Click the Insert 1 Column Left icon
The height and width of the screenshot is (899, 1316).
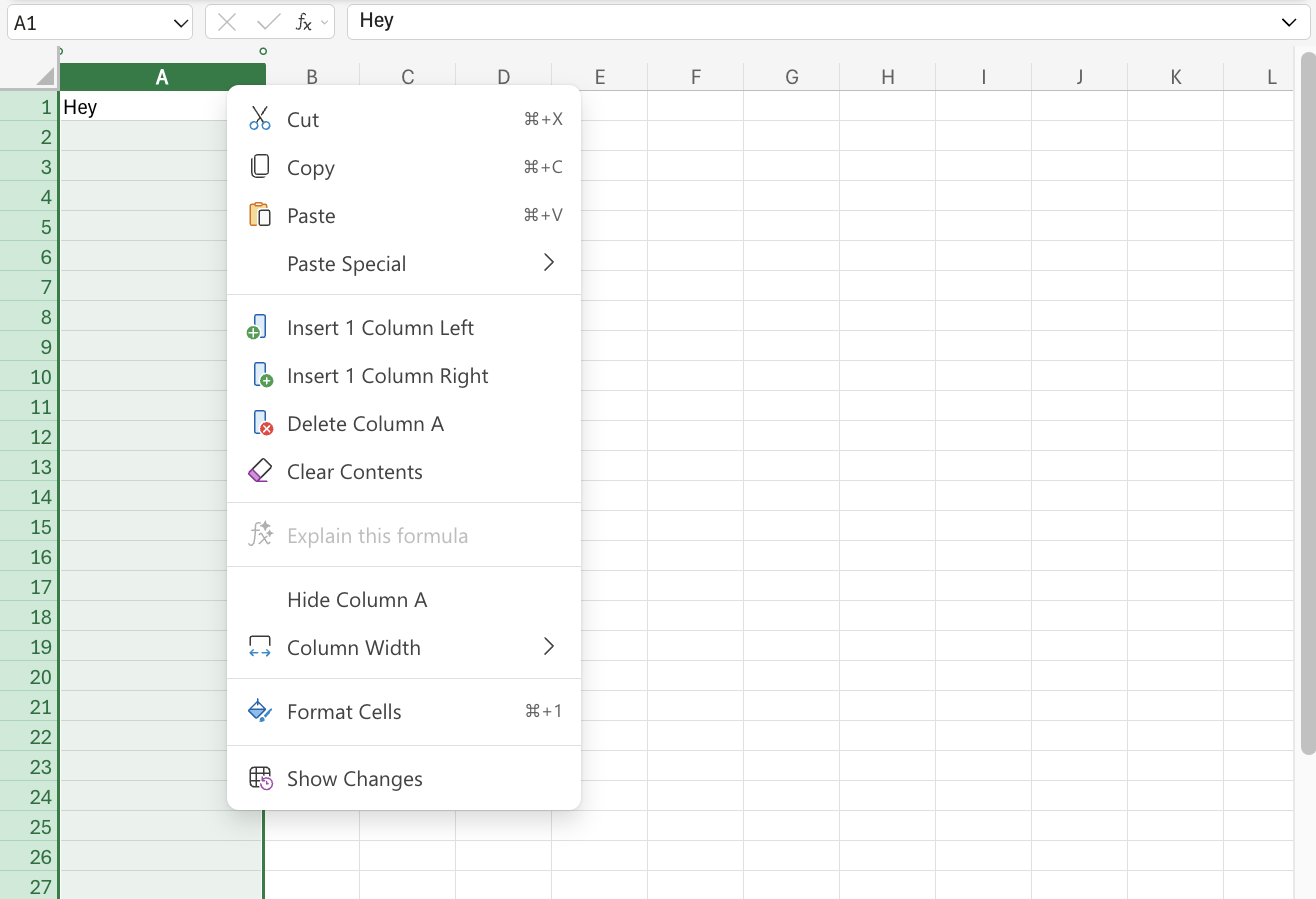pyautogui.click(x=261, y=327)
